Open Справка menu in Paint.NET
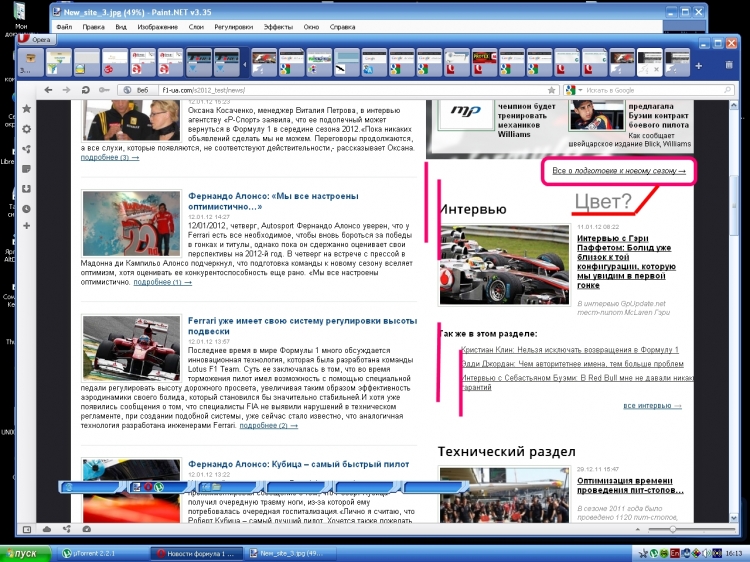Viewport: 750px width, 562px height. (x=342, y=27)
